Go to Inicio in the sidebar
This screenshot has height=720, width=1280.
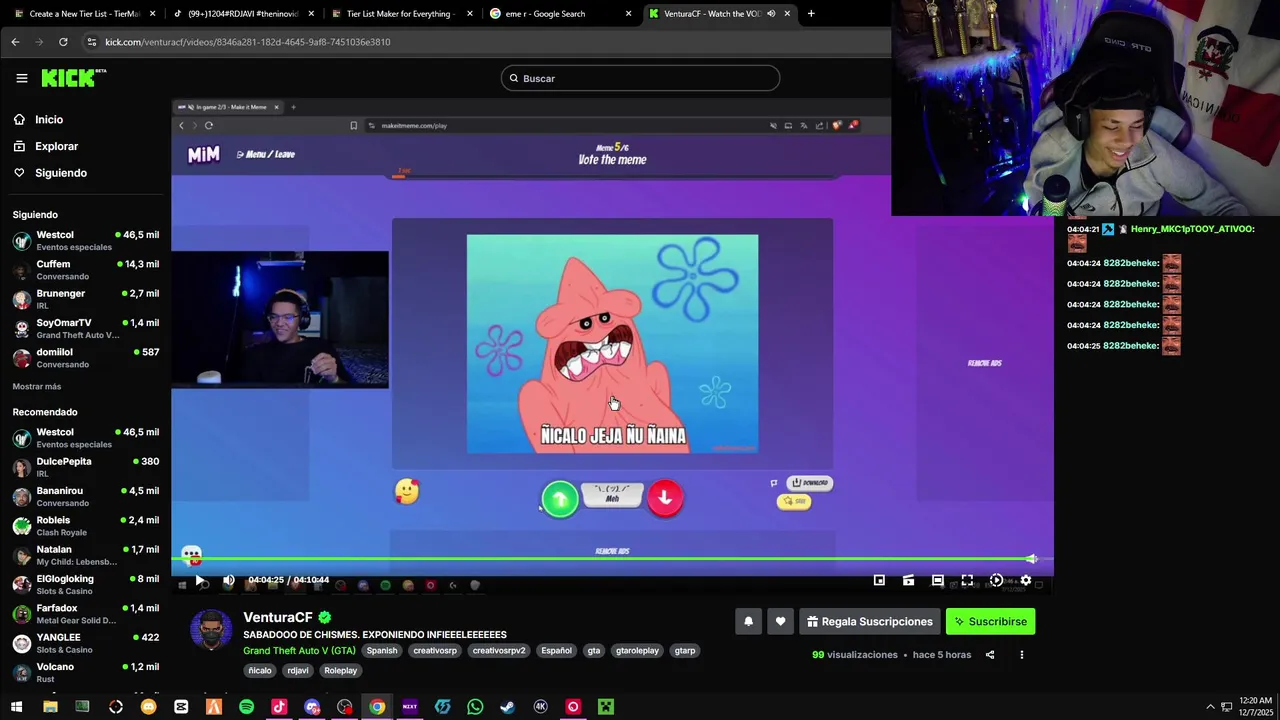(49, 119)
